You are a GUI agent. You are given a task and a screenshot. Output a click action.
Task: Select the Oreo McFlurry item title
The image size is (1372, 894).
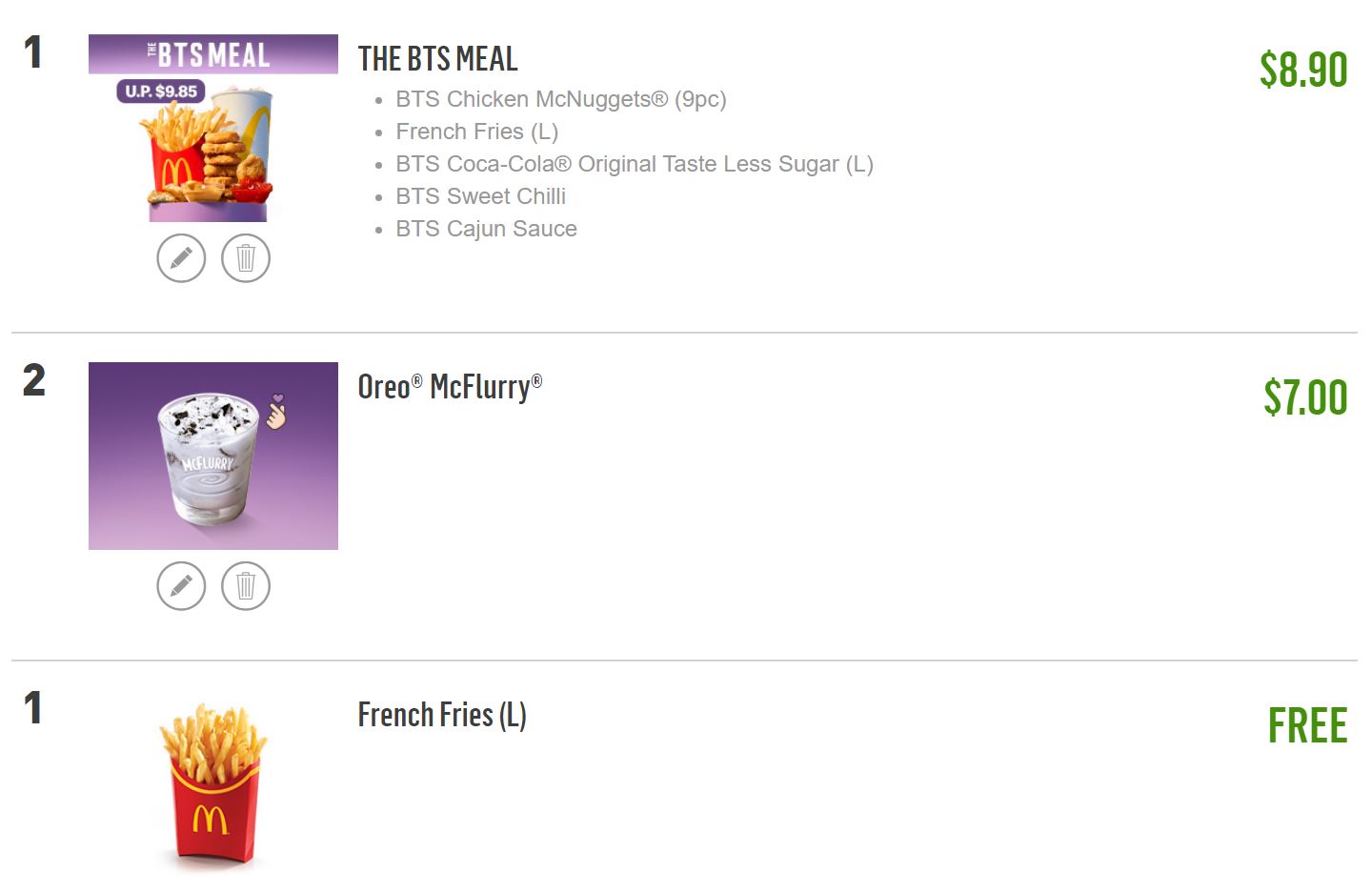tap(450, 386)
